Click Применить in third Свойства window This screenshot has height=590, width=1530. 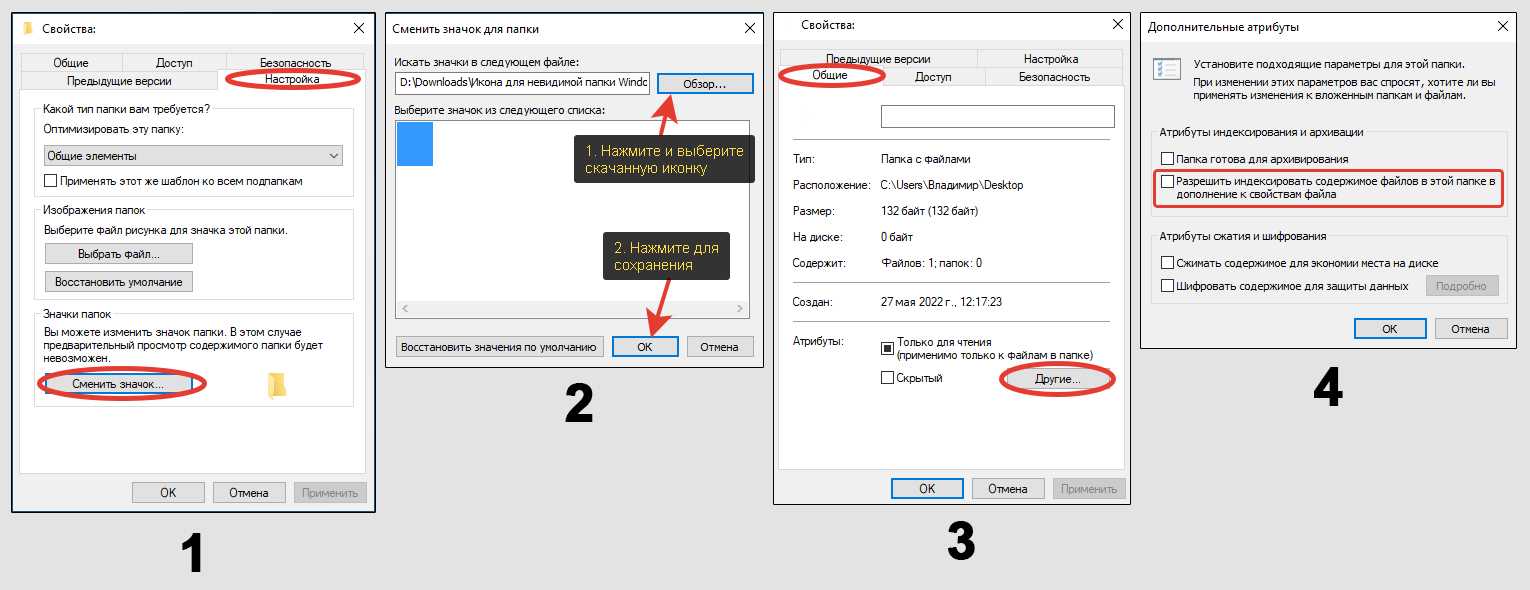point(1089,488)
